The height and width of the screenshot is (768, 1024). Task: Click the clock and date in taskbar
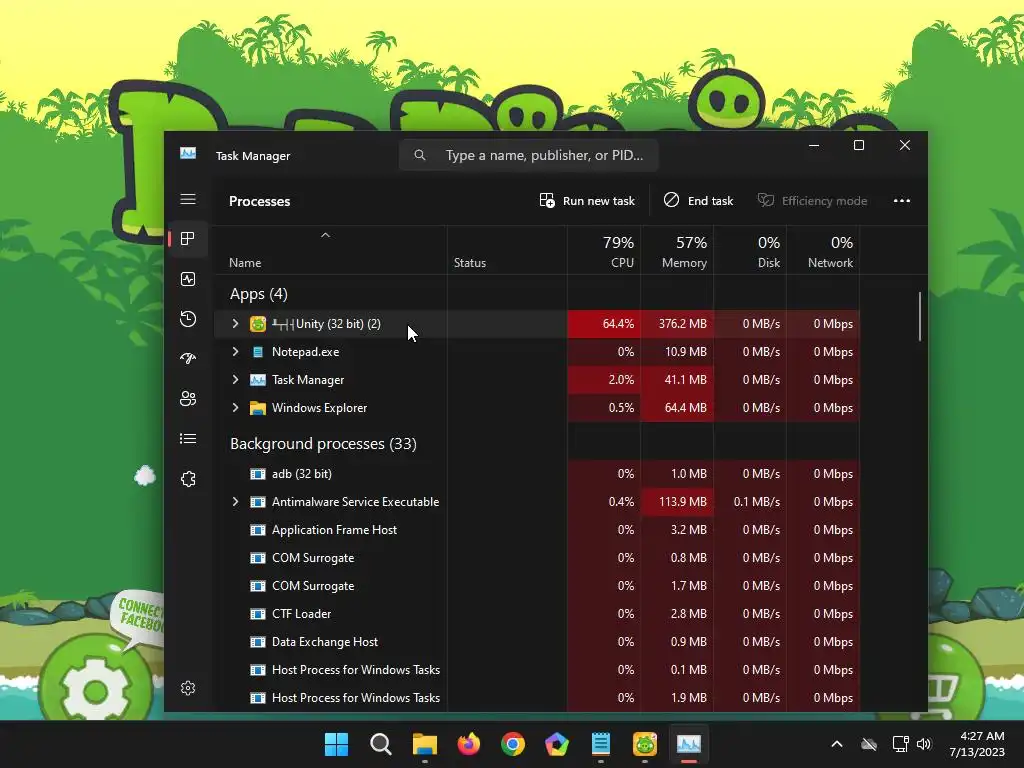976,744
